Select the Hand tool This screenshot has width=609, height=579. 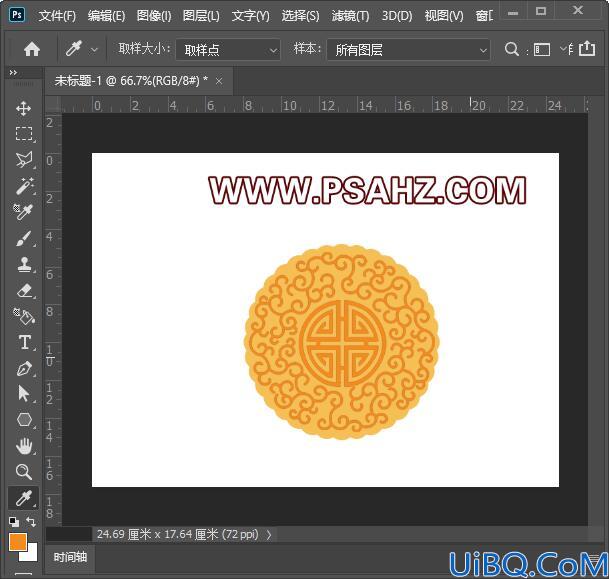24,446
